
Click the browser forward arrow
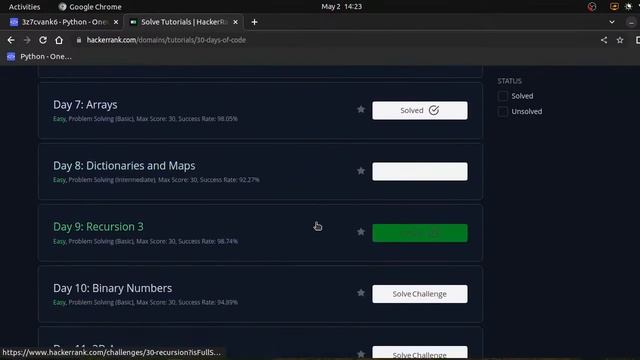[27, 40]
